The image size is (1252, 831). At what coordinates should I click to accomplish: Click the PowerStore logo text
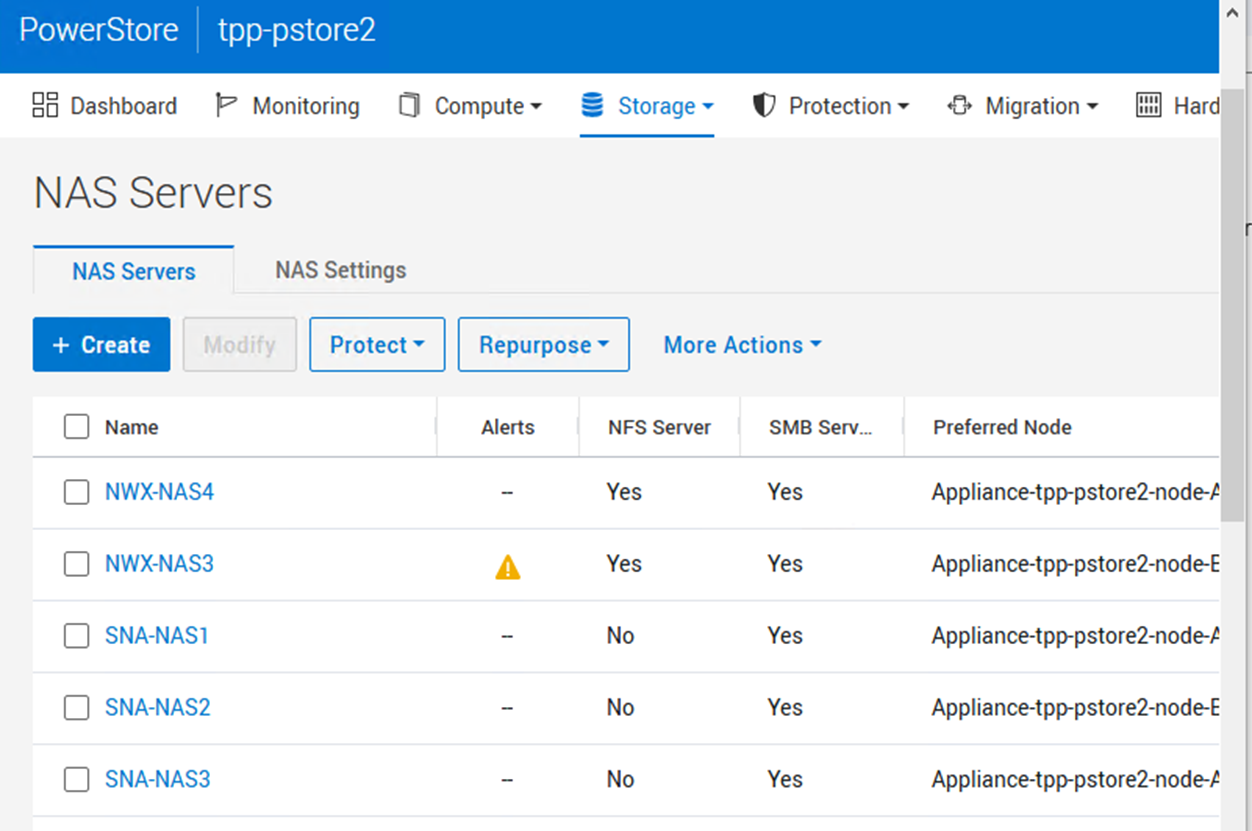tap(99, 30)
